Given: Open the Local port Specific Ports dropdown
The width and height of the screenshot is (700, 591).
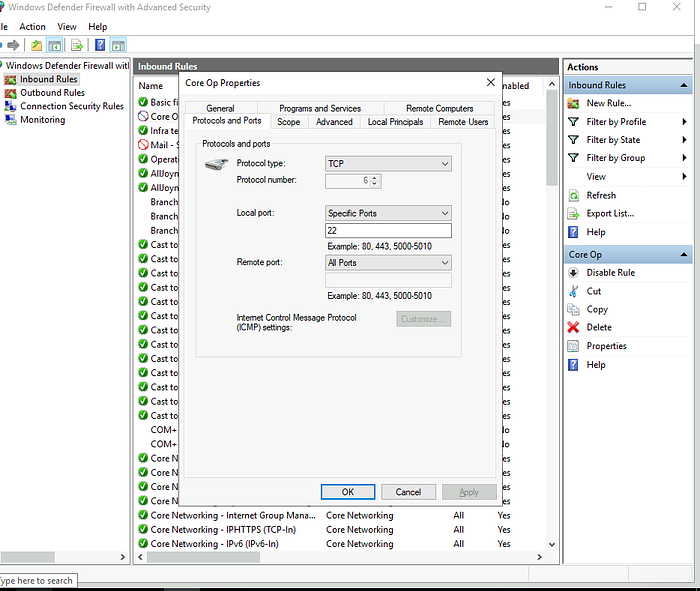Looking at the screenshot, I should point(388,213).
